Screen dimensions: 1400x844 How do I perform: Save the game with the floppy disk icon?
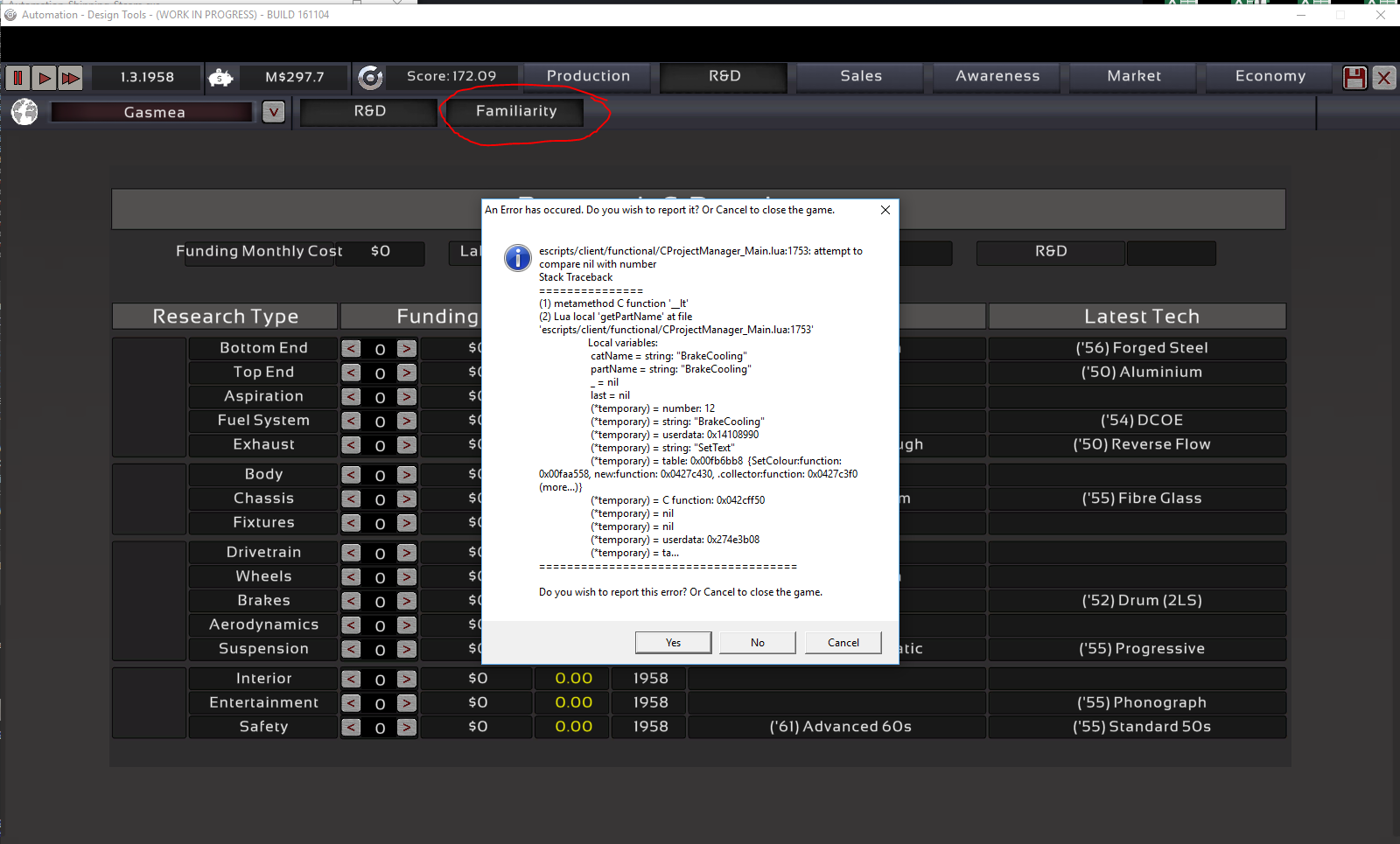point(1354,78)
